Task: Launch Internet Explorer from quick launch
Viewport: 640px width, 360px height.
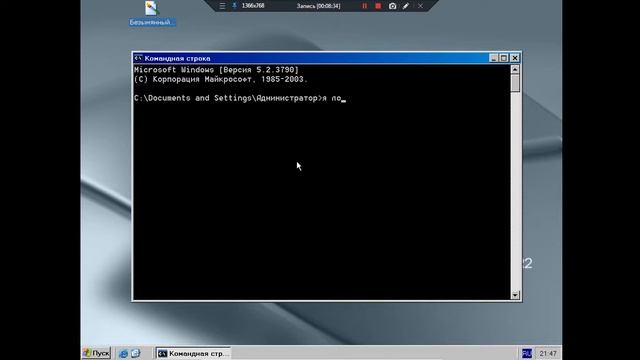Action: [x=123, y=353]
